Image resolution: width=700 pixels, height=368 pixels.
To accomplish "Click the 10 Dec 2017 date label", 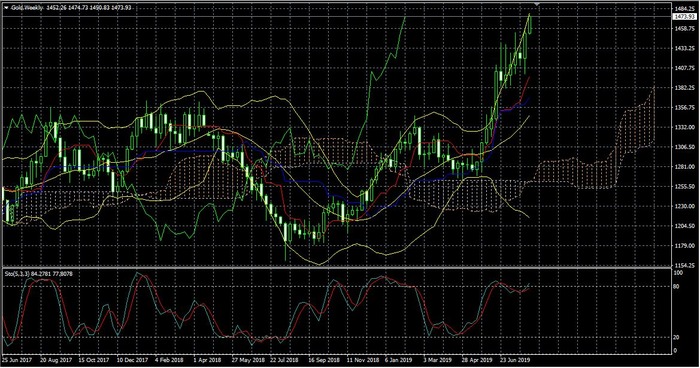I will (133, 360).
